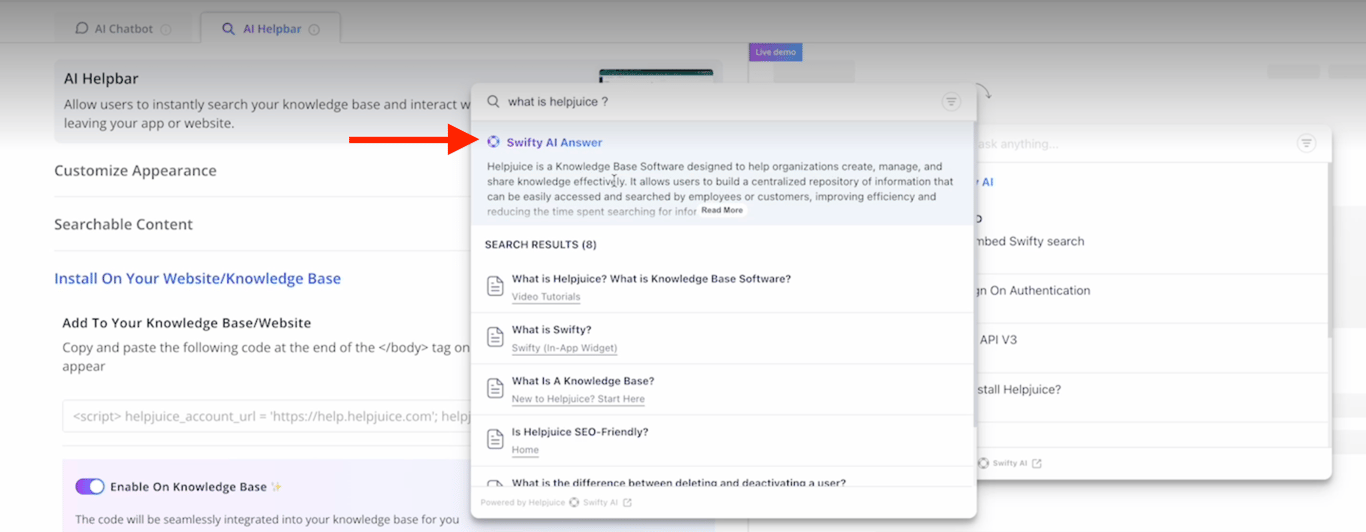
Task: Click external-link icon in front popup footer
Action: 627,503
